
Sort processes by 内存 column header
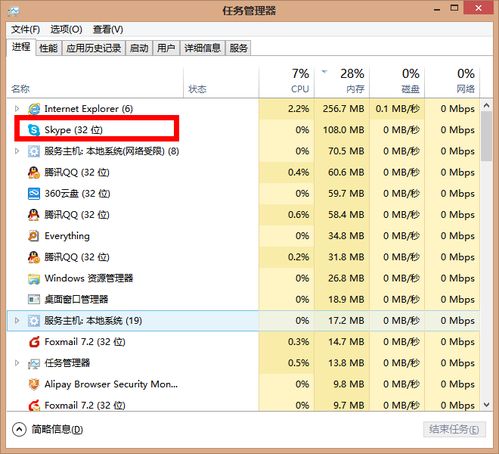click(x=342, y=81)
